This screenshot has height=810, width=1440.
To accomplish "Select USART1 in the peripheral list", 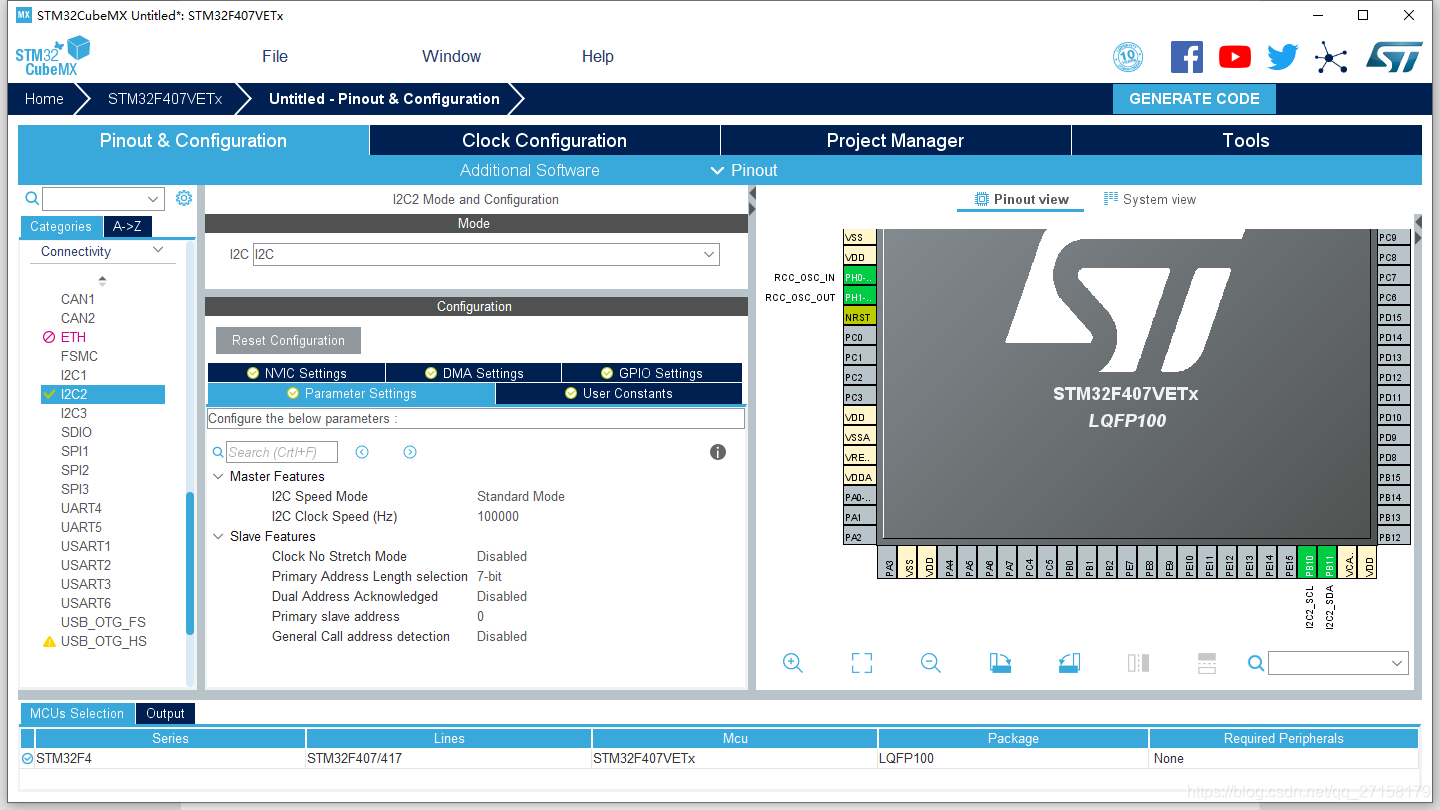I will click(86, 546).
